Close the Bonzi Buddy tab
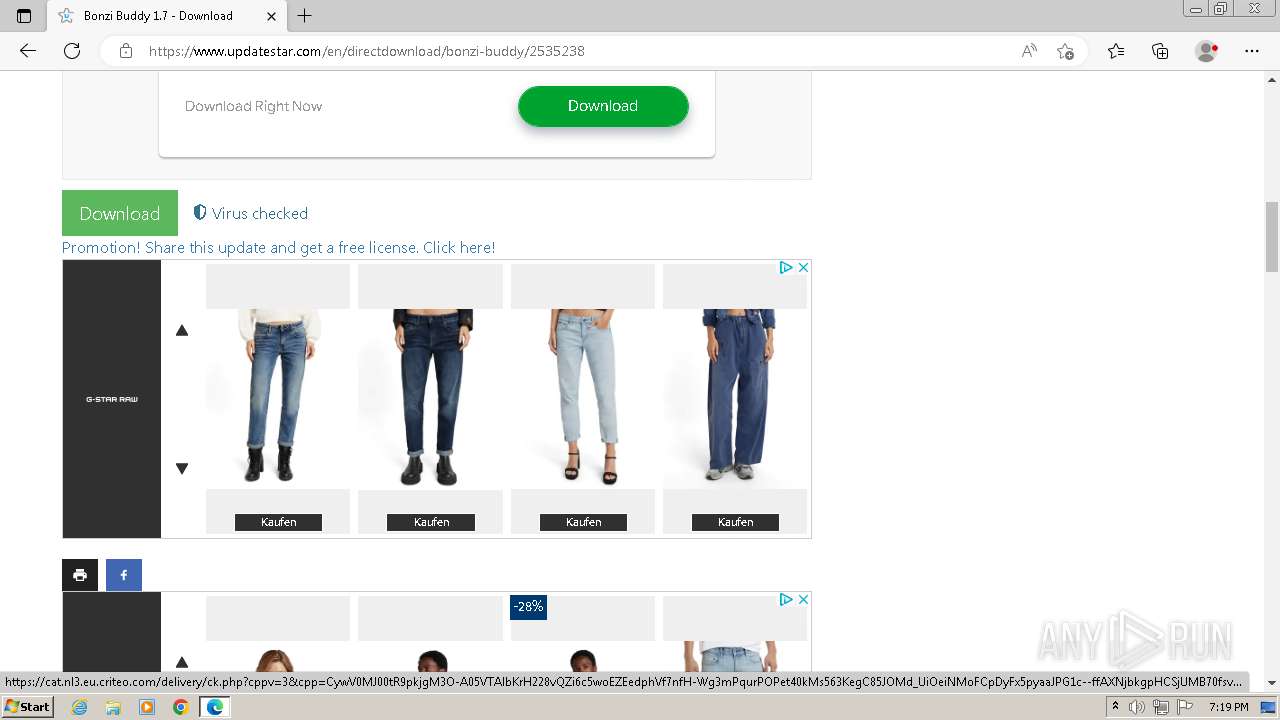The image size is (1280, 720). pyautogui.click(x=272, y=16)
